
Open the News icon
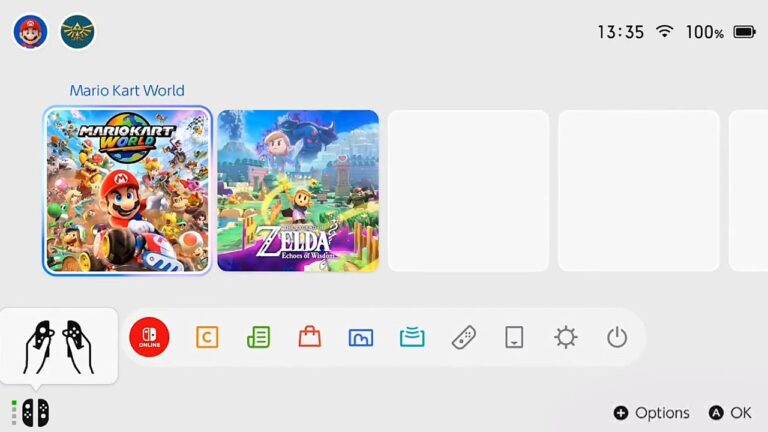259,337
